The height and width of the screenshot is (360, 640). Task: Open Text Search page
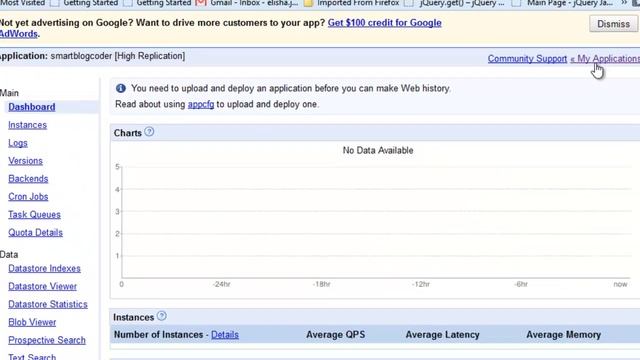[x=32, y=357]
